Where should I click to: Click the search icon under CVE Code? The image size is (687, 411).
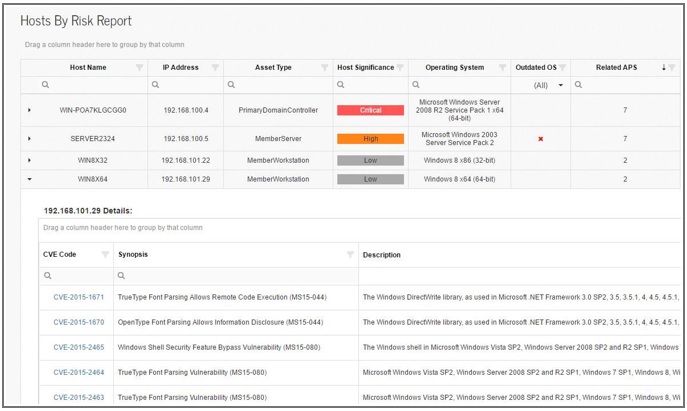click(x=48, y=276)
